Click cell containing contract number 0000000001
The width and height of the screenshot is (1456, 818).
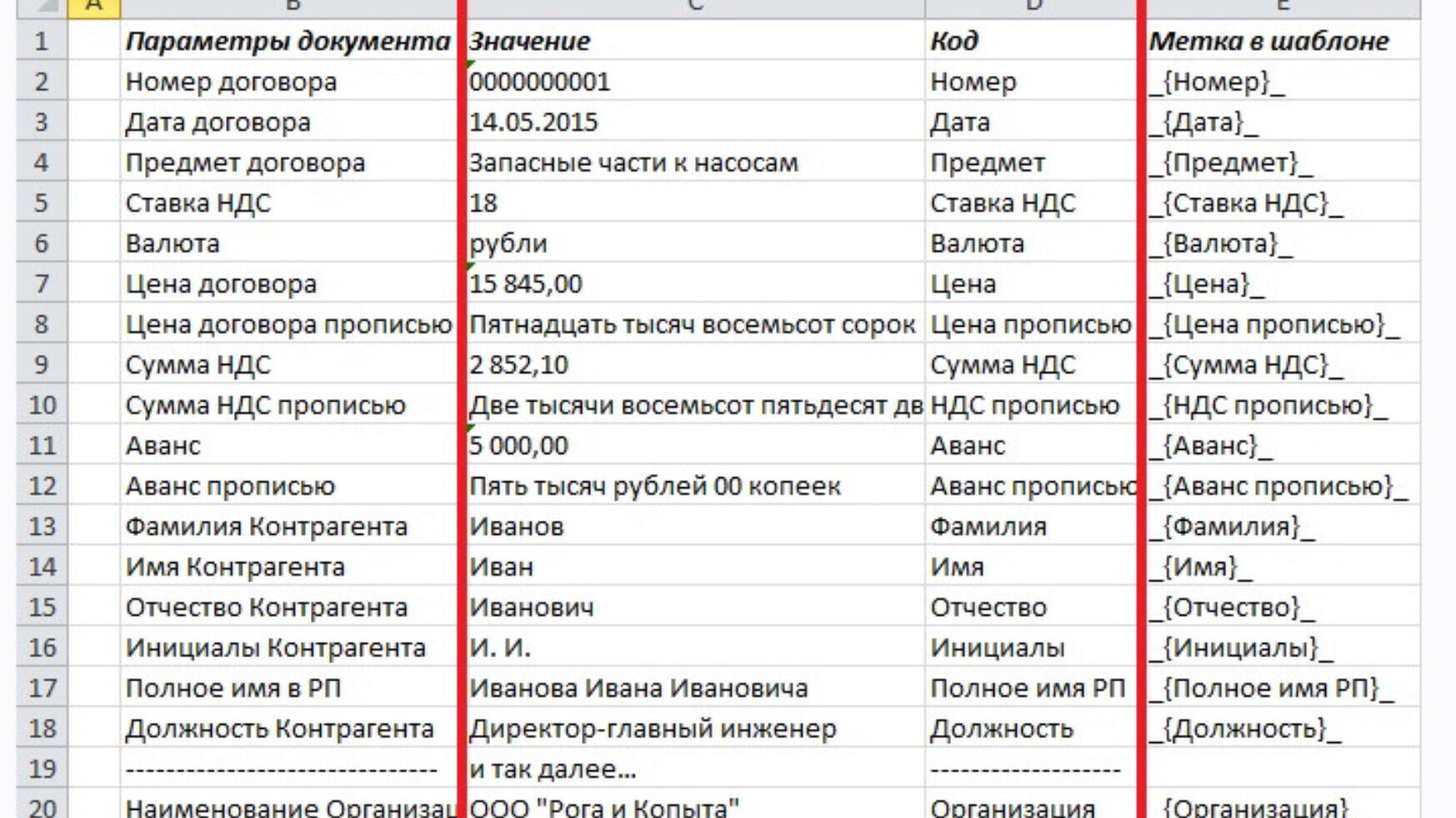click(692, 82)
